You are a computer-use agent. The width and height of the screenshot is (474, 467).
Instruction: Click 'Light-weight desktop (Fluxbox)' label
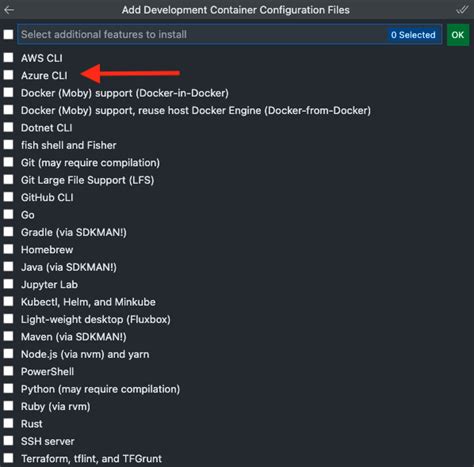click(96, 319)
